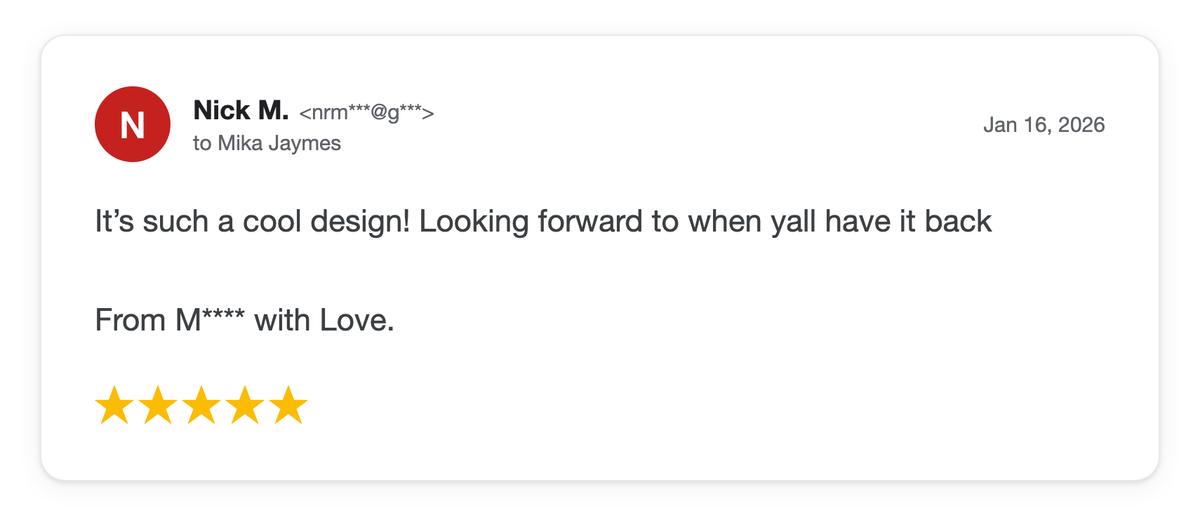Image resolution: width=1200 pixels, height=527 pixels.
Task: Click the Jan 16, 2026 date
Action: 1044,125
